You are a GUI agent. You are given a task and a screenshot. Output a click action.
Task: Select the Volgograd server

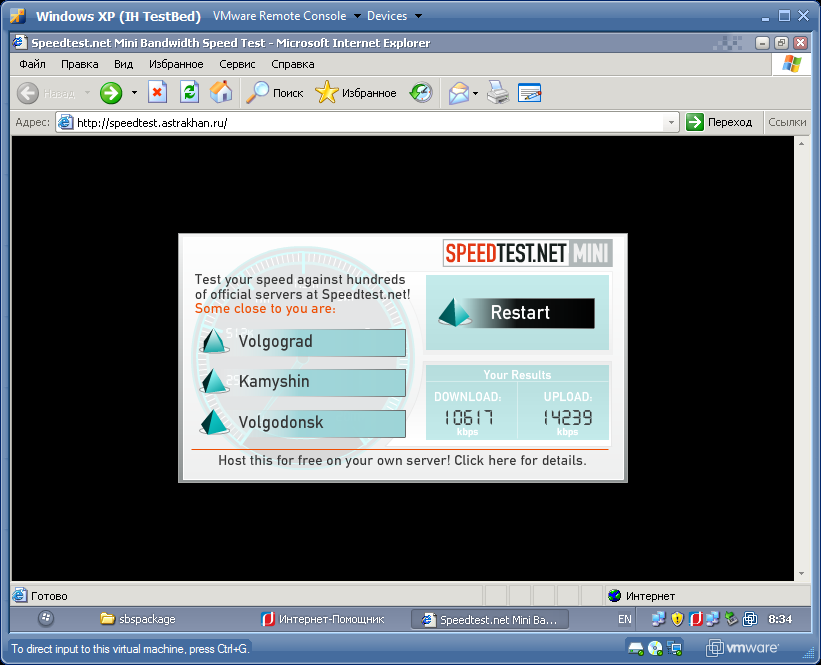coord(303,342)
